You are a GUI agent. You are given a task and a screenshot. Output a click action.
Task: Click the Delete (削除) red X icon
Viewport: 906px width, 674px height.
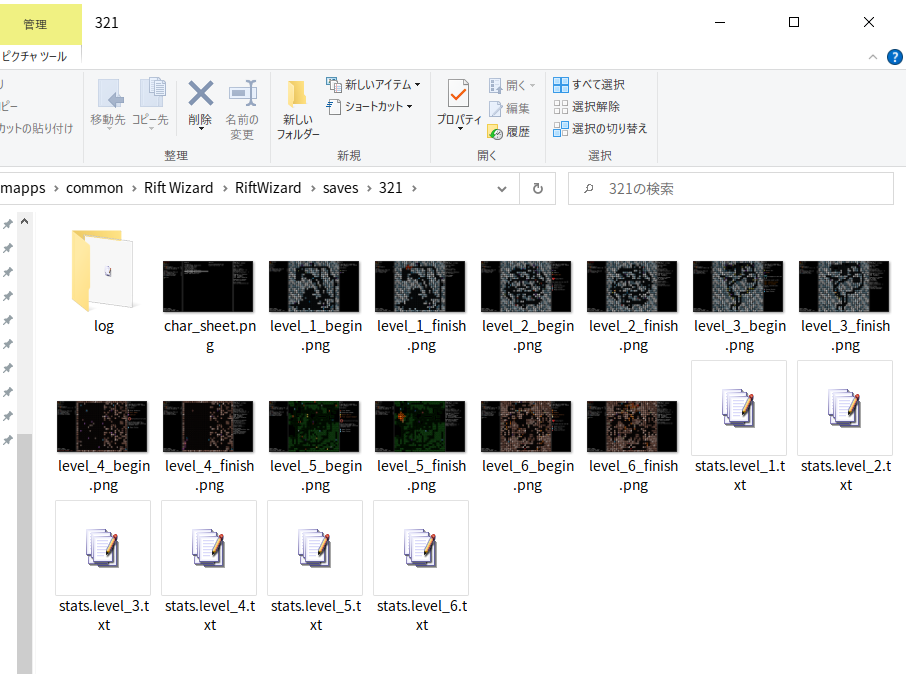pos(200,95)
